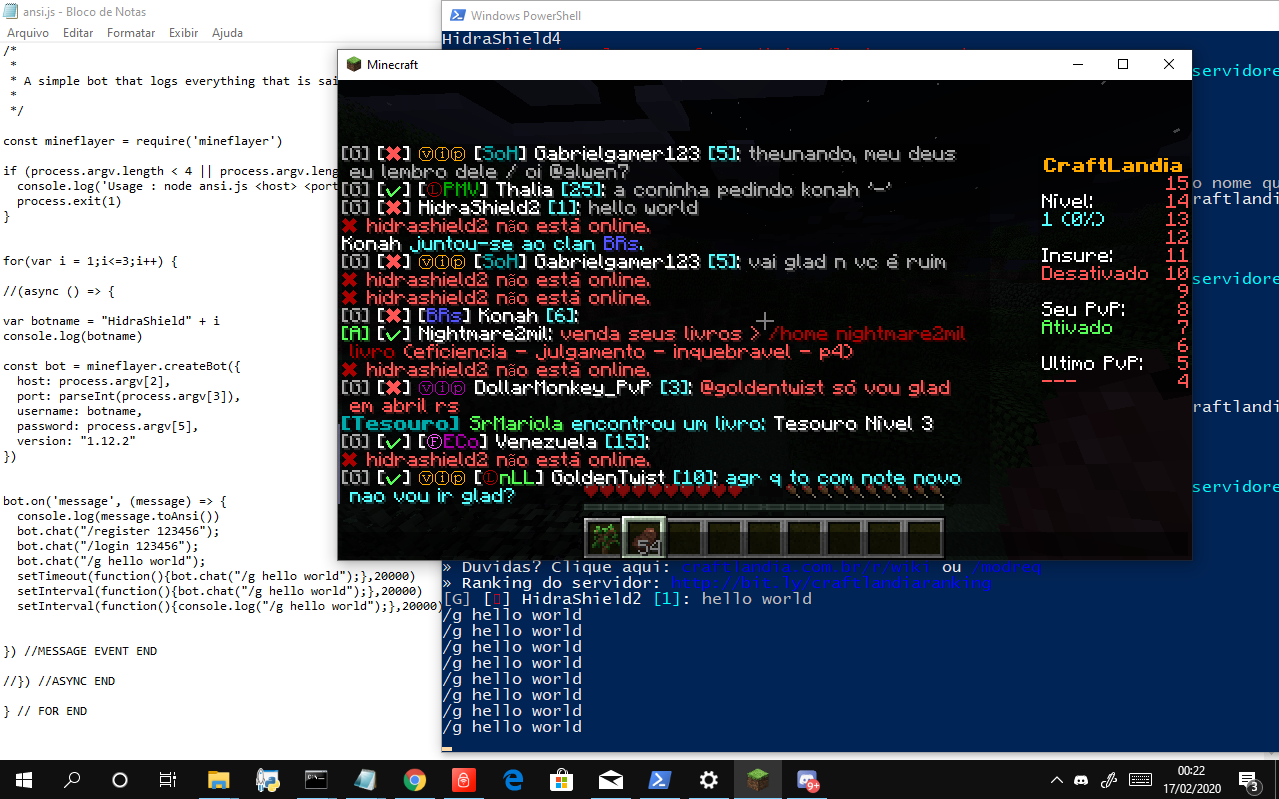The image size is (1279, 799).
Task: Open touch keyboard tray icon
Action: point(1140,780)
